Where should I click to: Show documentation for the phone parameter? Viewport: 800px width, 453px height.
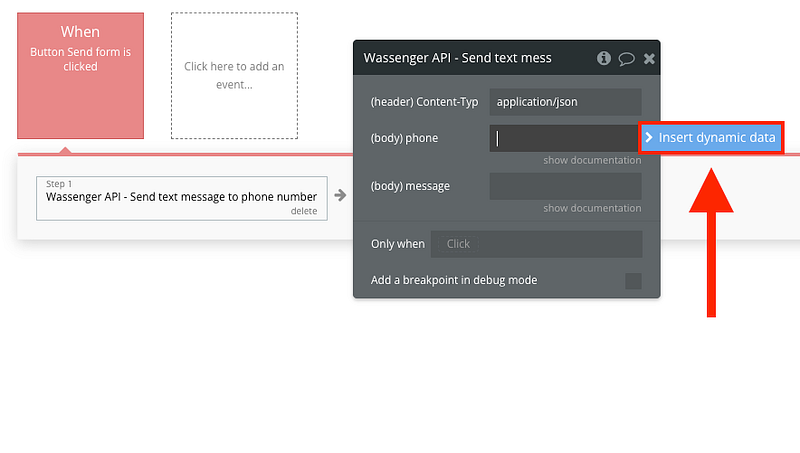(592, 160)
